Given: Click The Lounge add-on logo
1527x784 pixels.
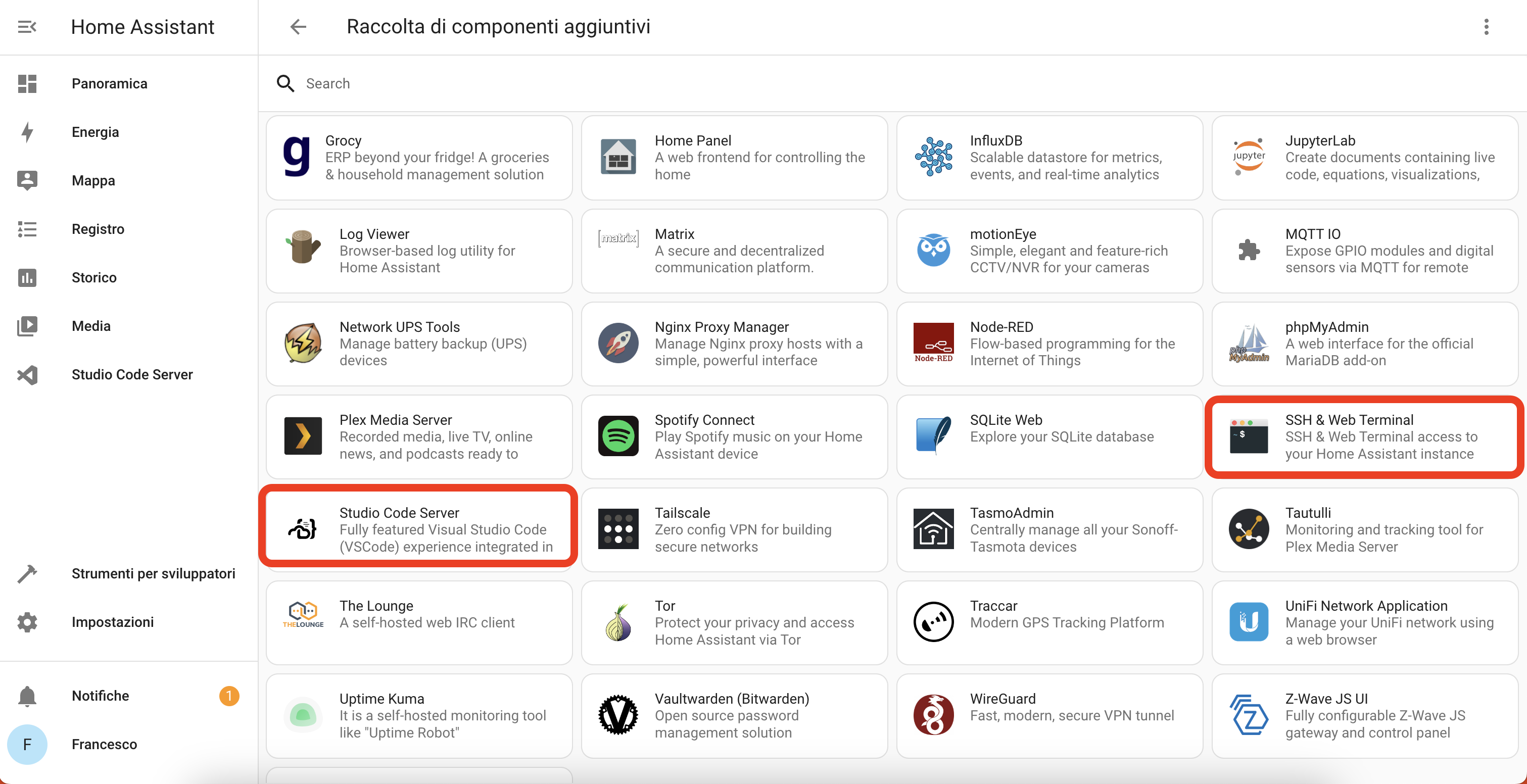Looking at the screenshot, I should coord(303,615).
